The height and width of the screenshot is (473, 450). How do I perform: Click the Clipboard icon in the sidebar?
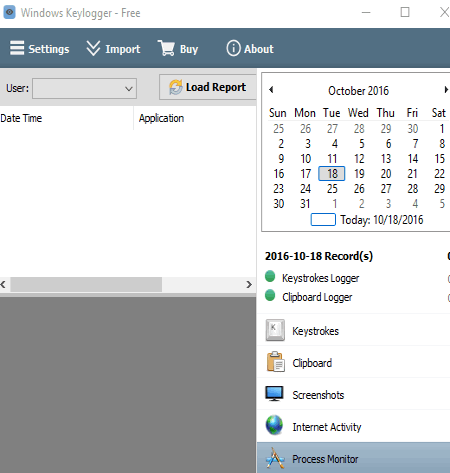(275, 362)
